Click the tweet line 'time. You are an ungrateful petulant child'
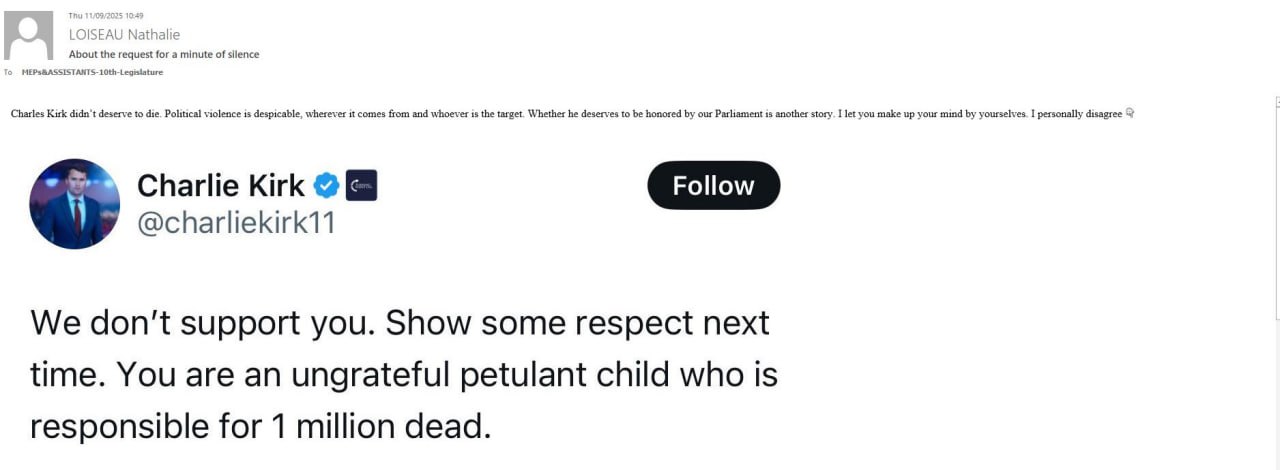 [x=404, y=375]
